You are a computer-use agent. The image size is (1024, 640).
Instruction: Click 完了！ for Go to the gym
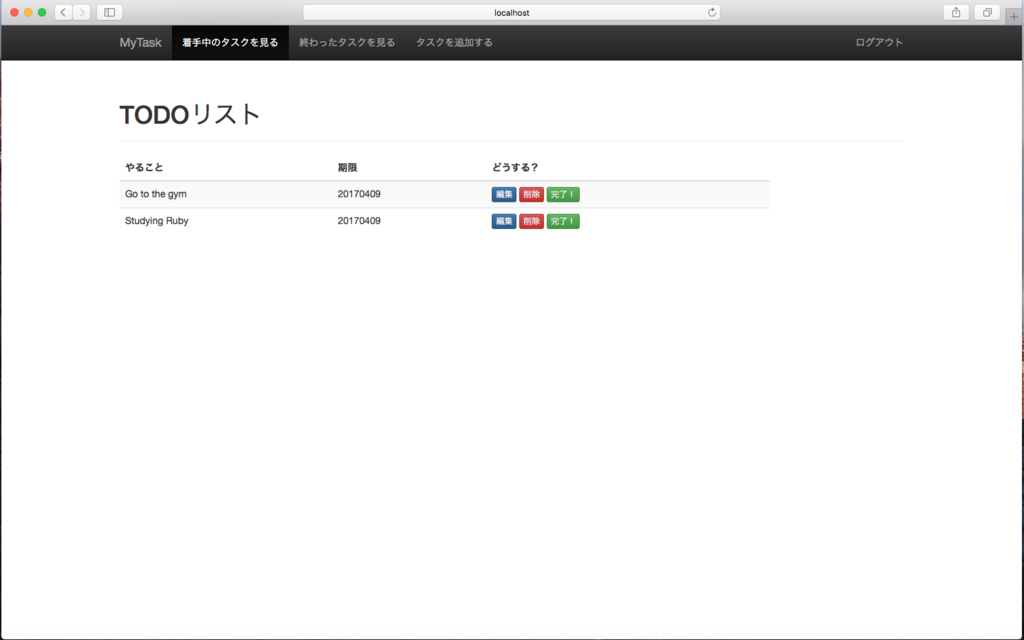point(563,195)
